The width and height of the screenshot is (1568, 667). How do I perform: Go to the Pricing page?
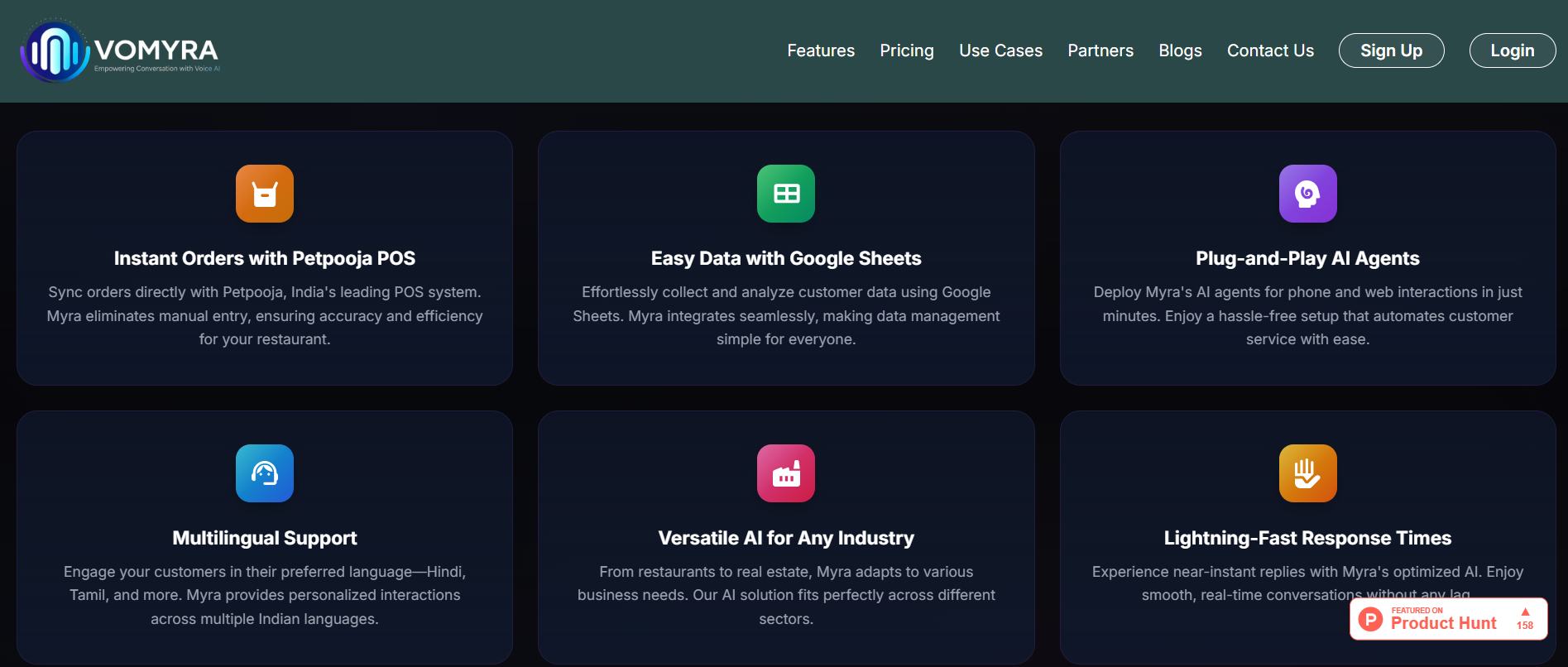click(907, 50)
